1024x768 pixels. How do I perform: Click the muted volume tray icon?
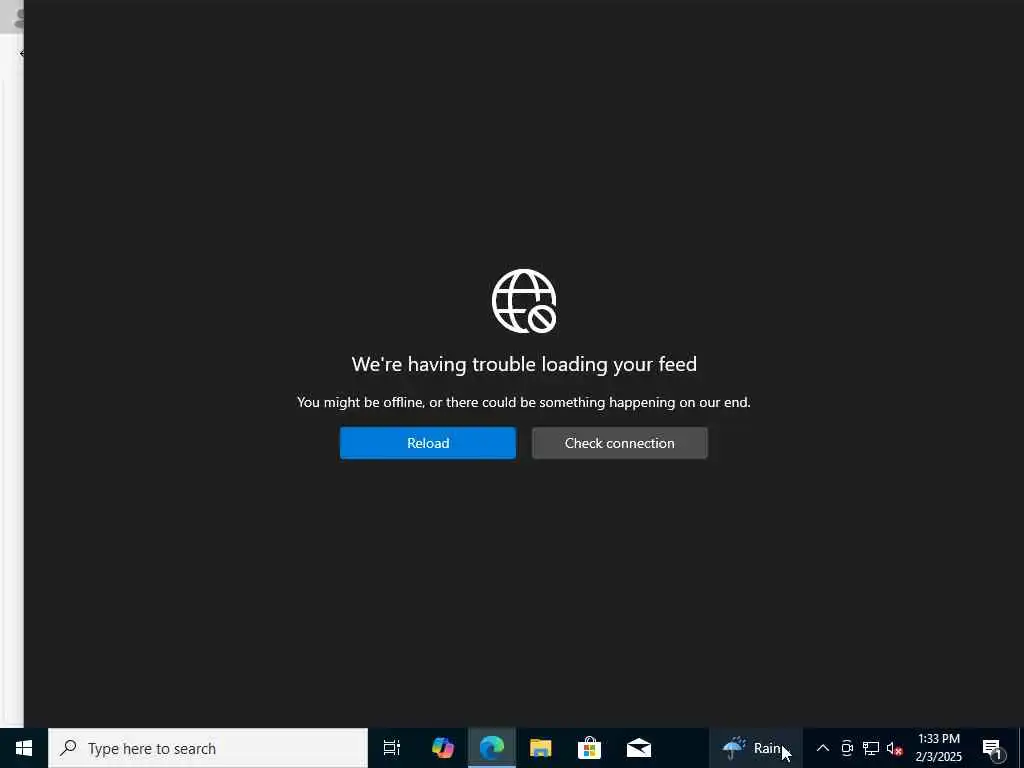pyautogui.click(x=894, y=748)
